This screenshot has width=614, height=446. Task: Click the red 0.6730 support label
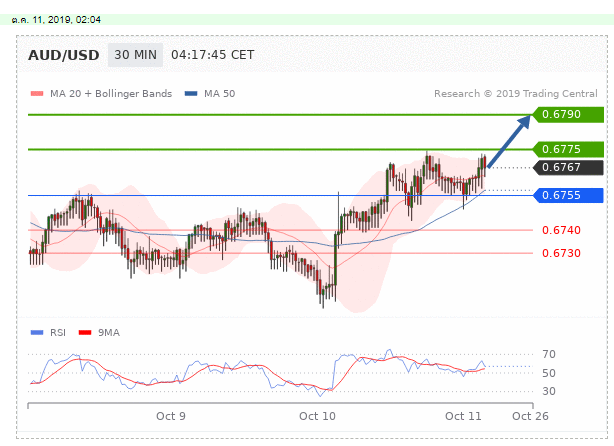(x=561, y=253)
